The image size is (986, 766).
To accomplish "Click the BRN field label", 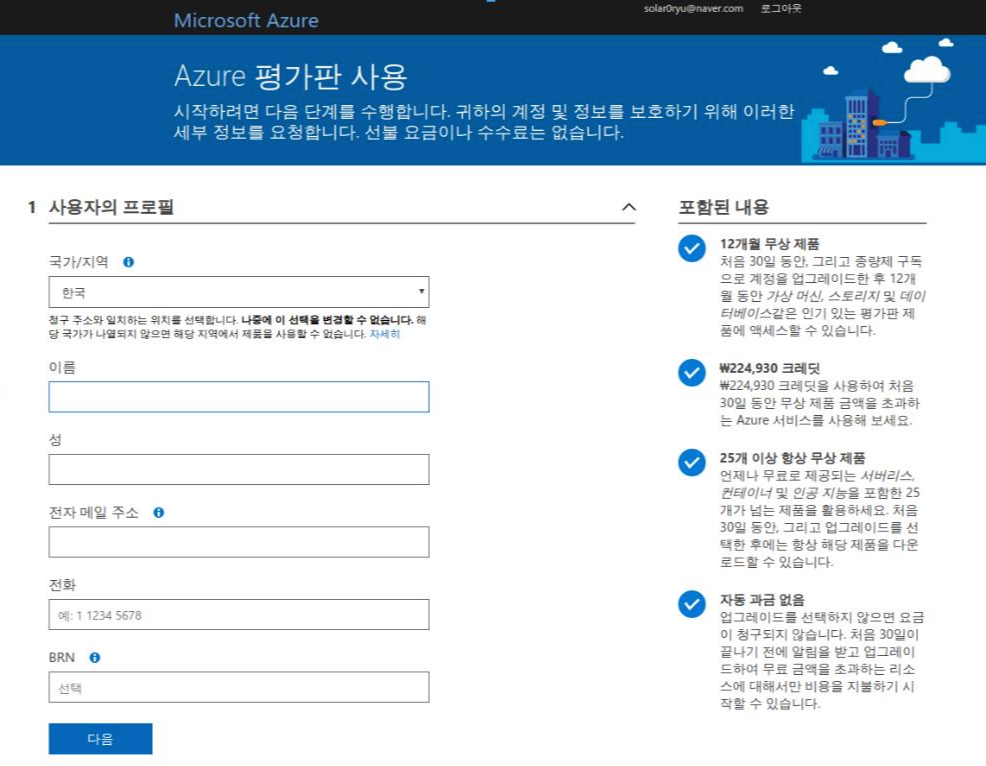I will (62, 657).
